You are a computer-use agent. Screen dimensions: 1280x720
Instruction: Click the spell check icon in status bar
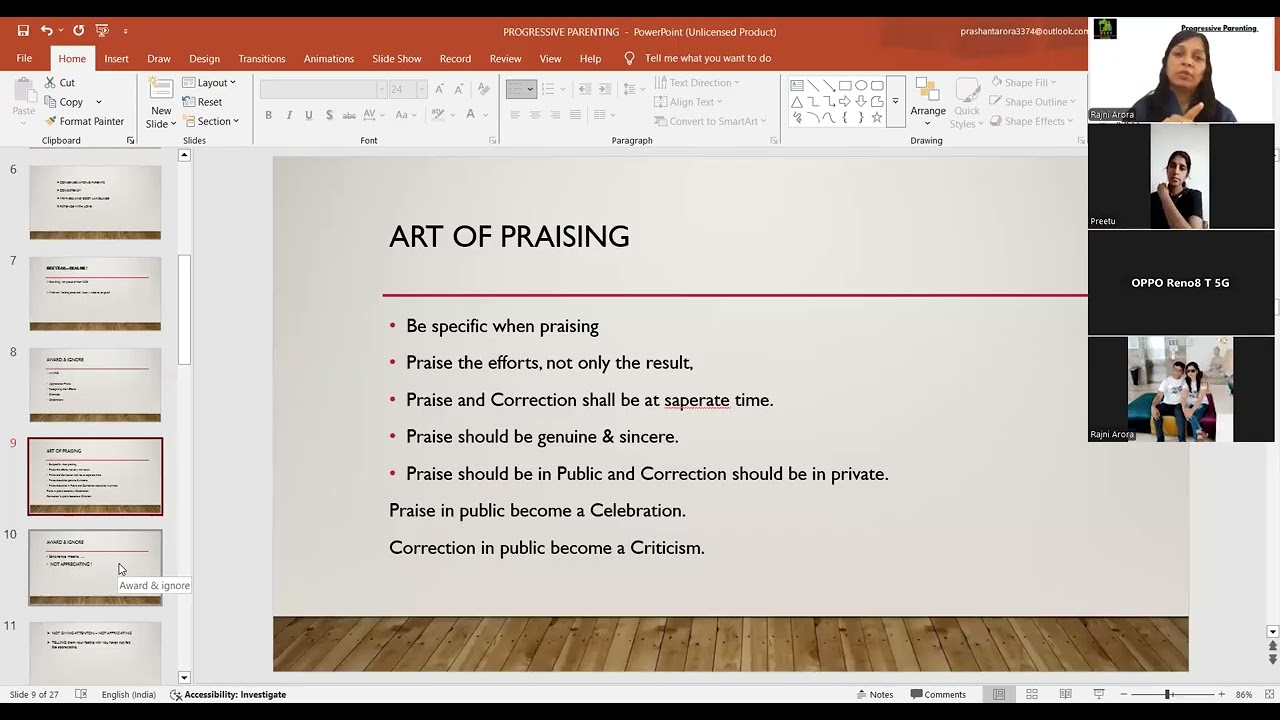(x=81, y=694)
